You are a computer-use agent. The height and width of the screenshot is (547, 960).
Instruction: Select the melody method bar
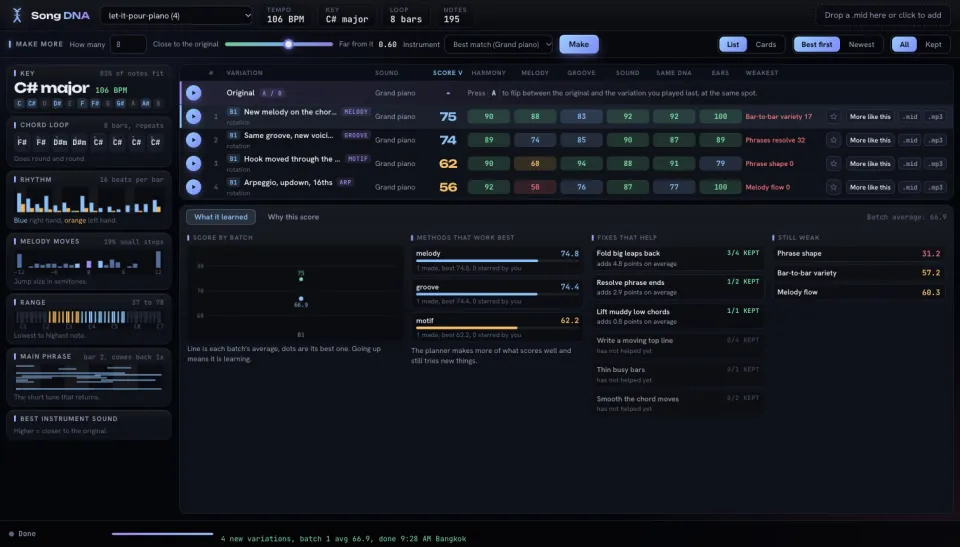pos(497,260)
